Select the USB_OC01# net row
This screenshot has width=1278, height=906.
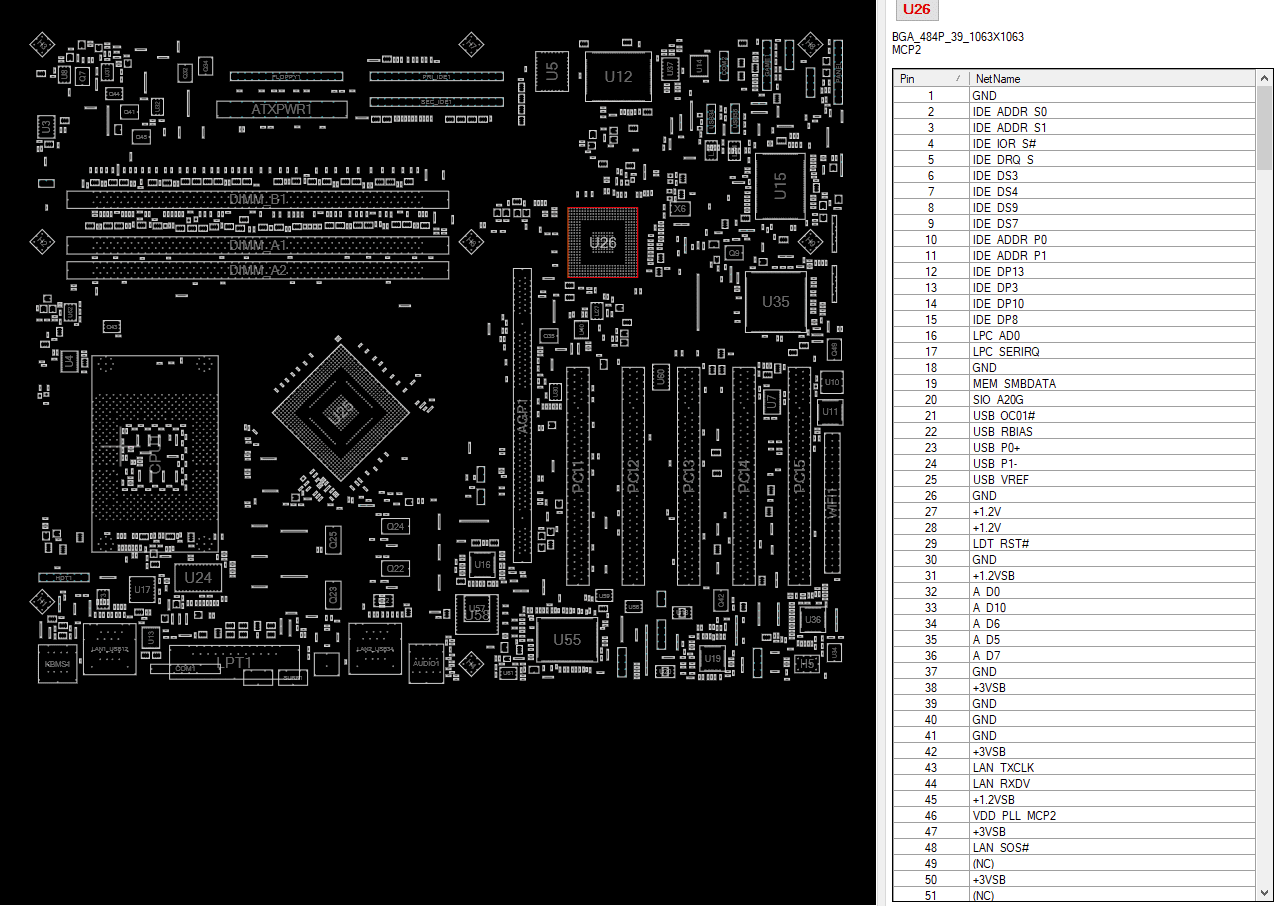[1075, 416]
